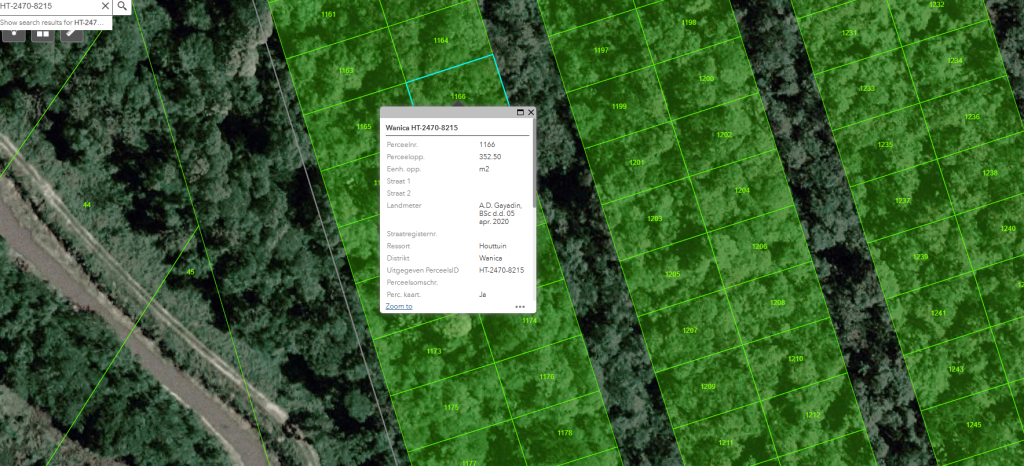
Task: Click parcel 1170 on the map
Action: [547, 377]
